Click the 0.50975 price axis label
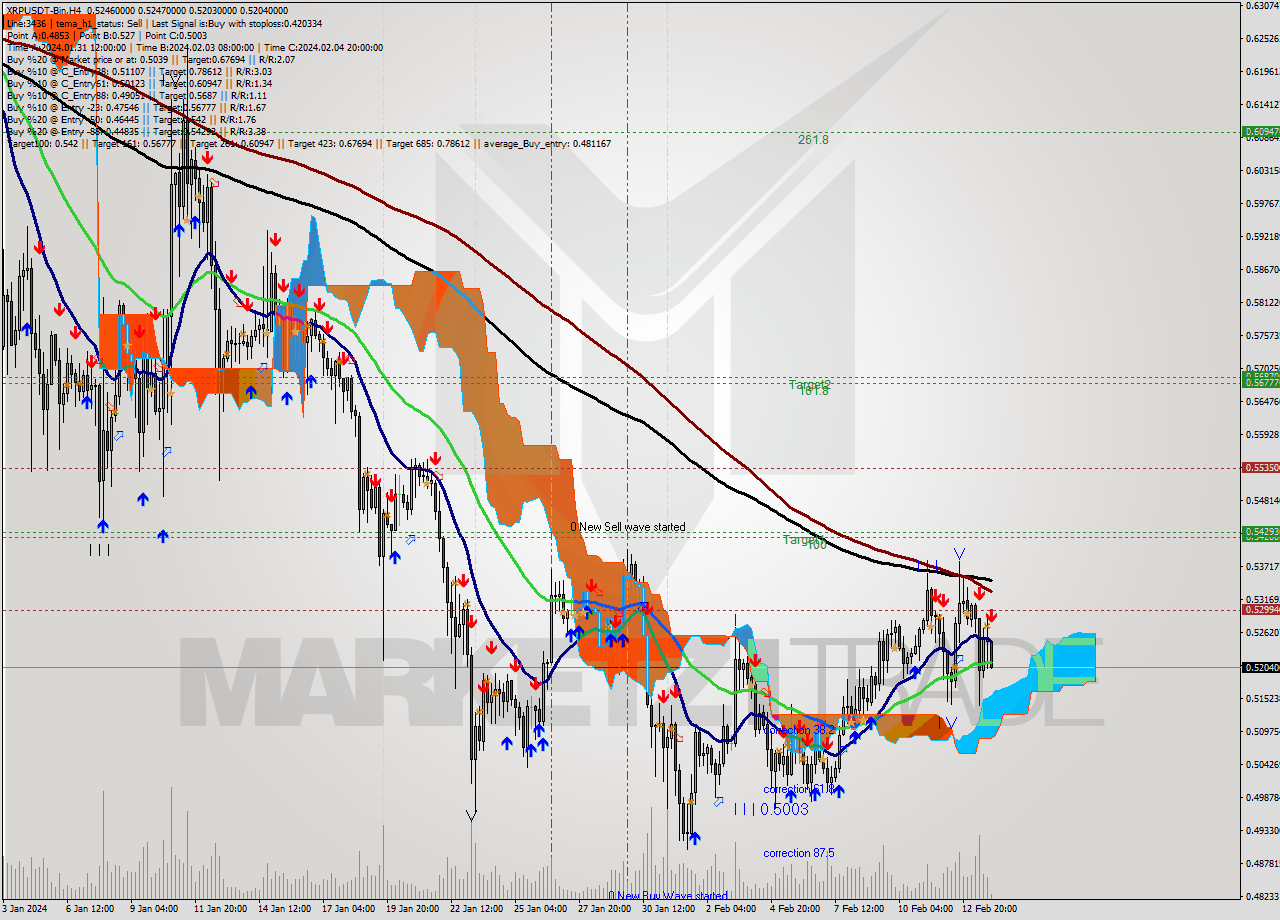 (x=1262, y=731)
